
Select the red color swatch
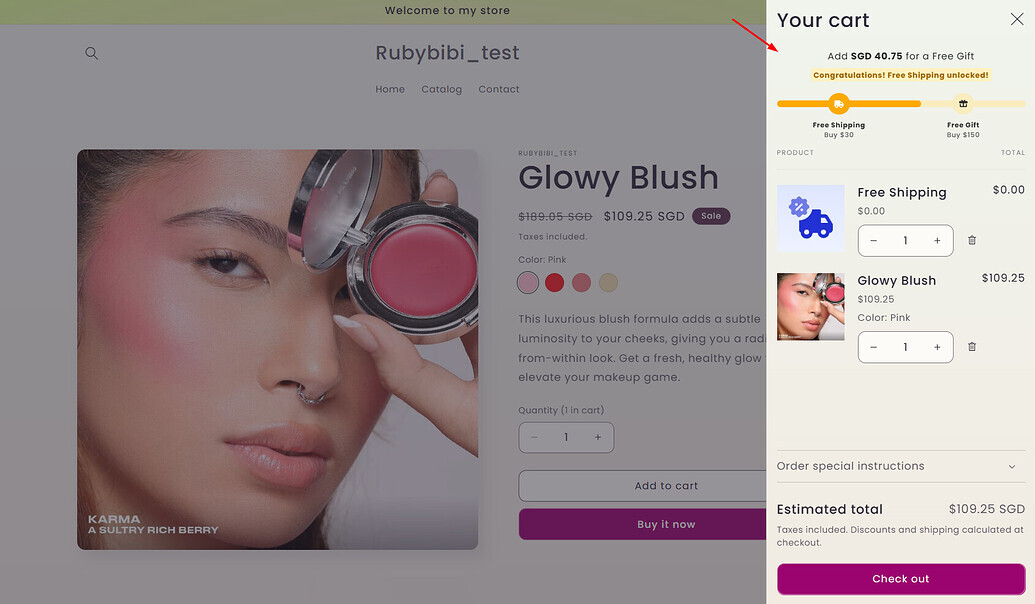click(555, 283)
